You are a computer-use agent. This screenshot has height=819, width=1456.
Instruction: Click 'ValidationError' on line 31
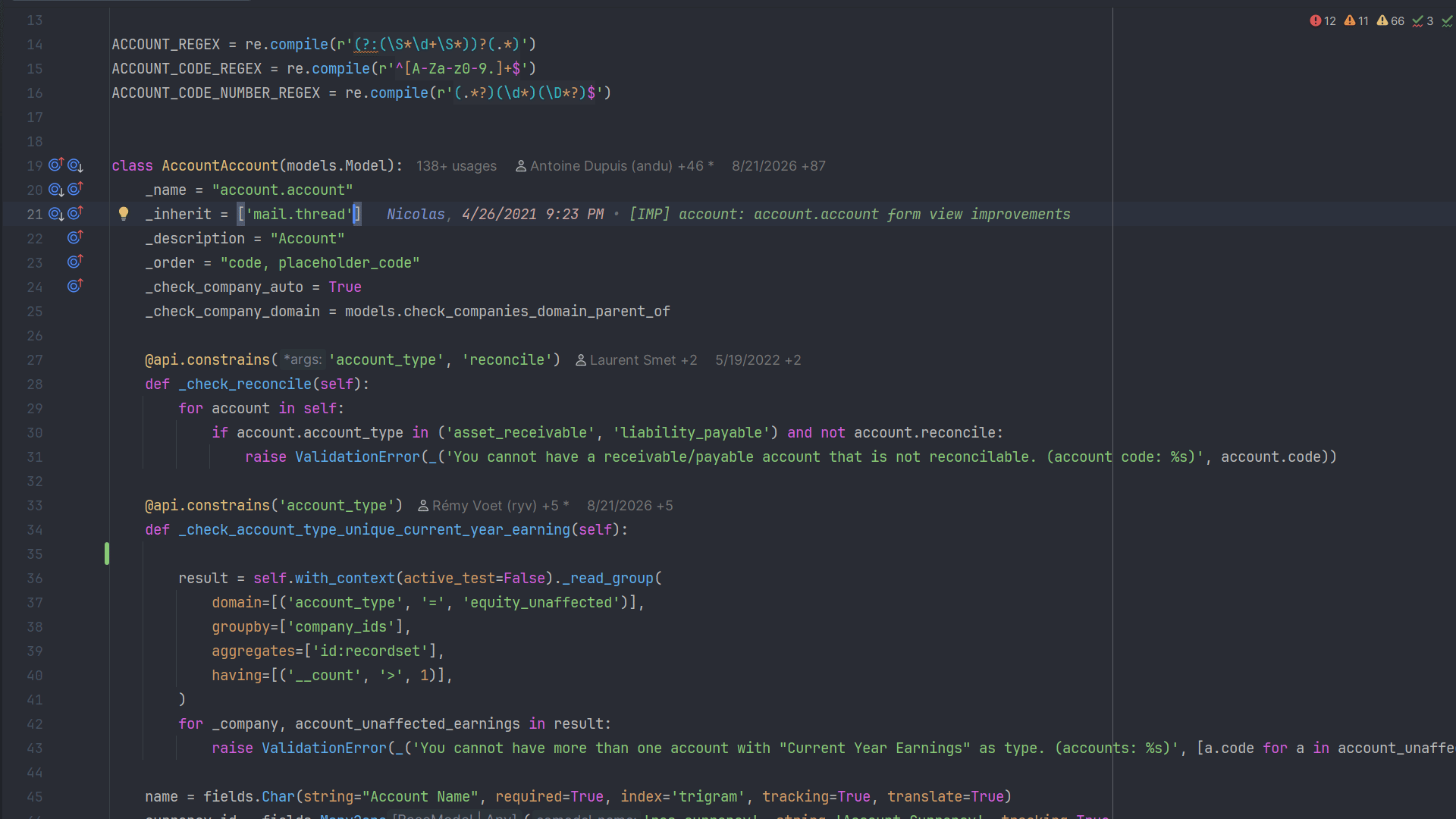pyautogui.click(x=357, y=457)
